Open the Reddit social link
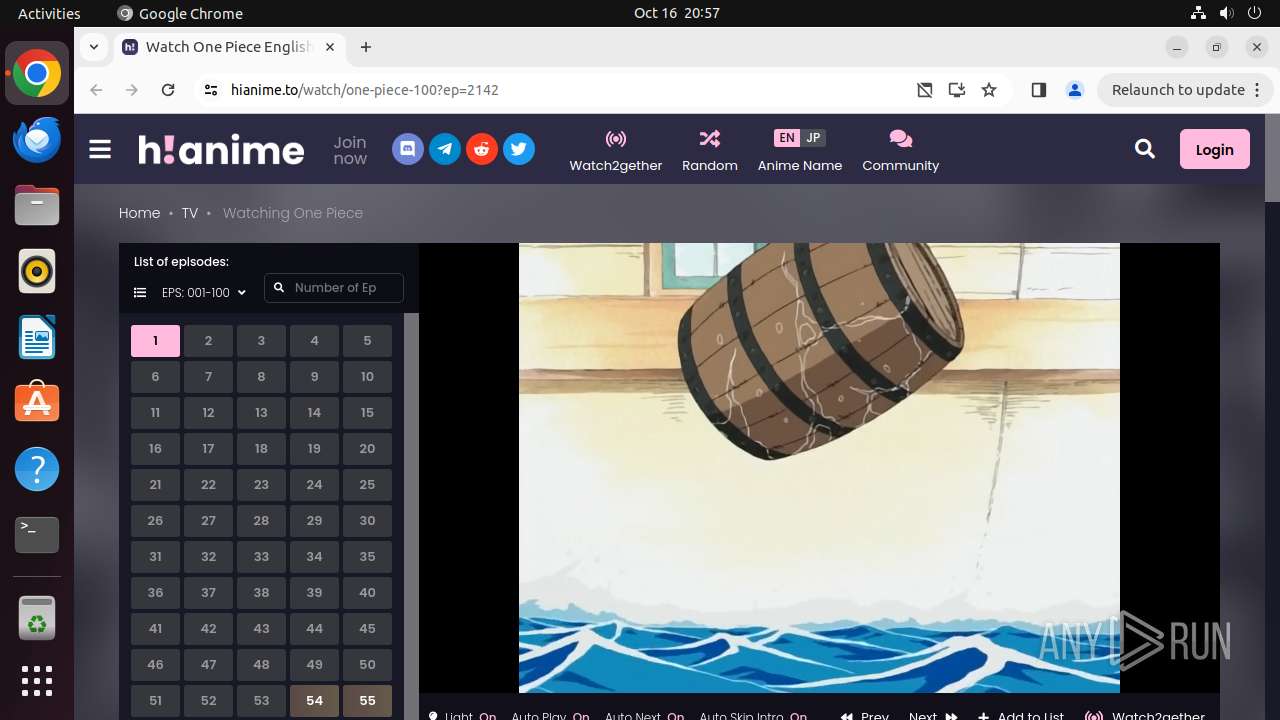 pos(482,150)
